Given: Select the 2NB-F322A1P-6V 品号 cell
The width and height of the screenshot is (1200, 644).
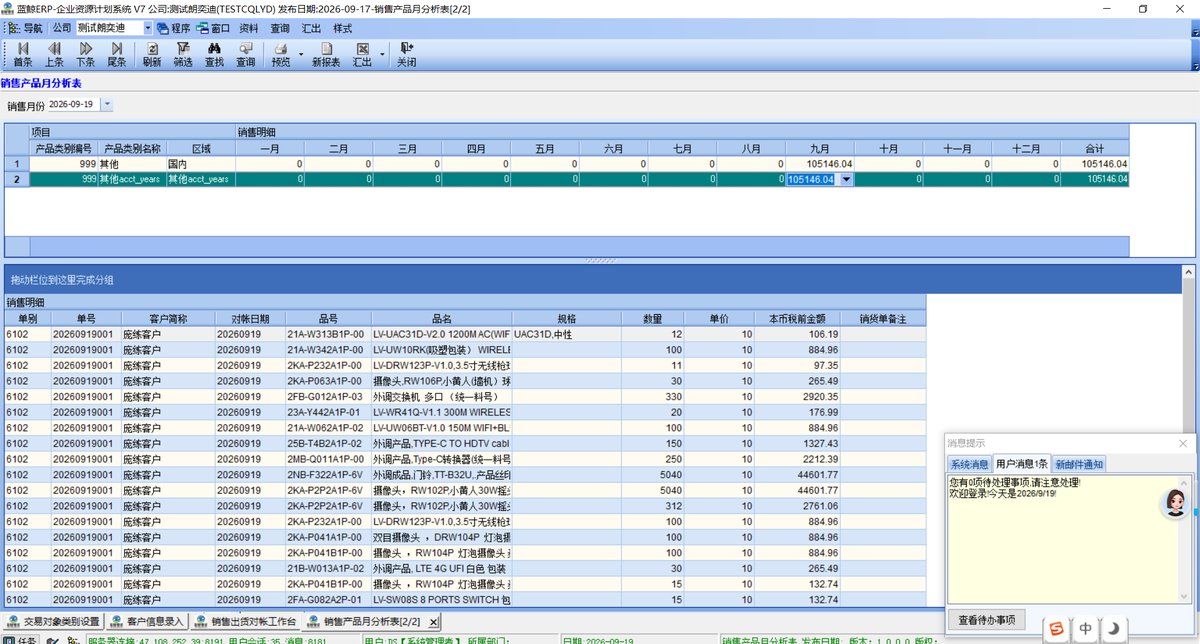Looking at the screenshot, I should 326,474.
